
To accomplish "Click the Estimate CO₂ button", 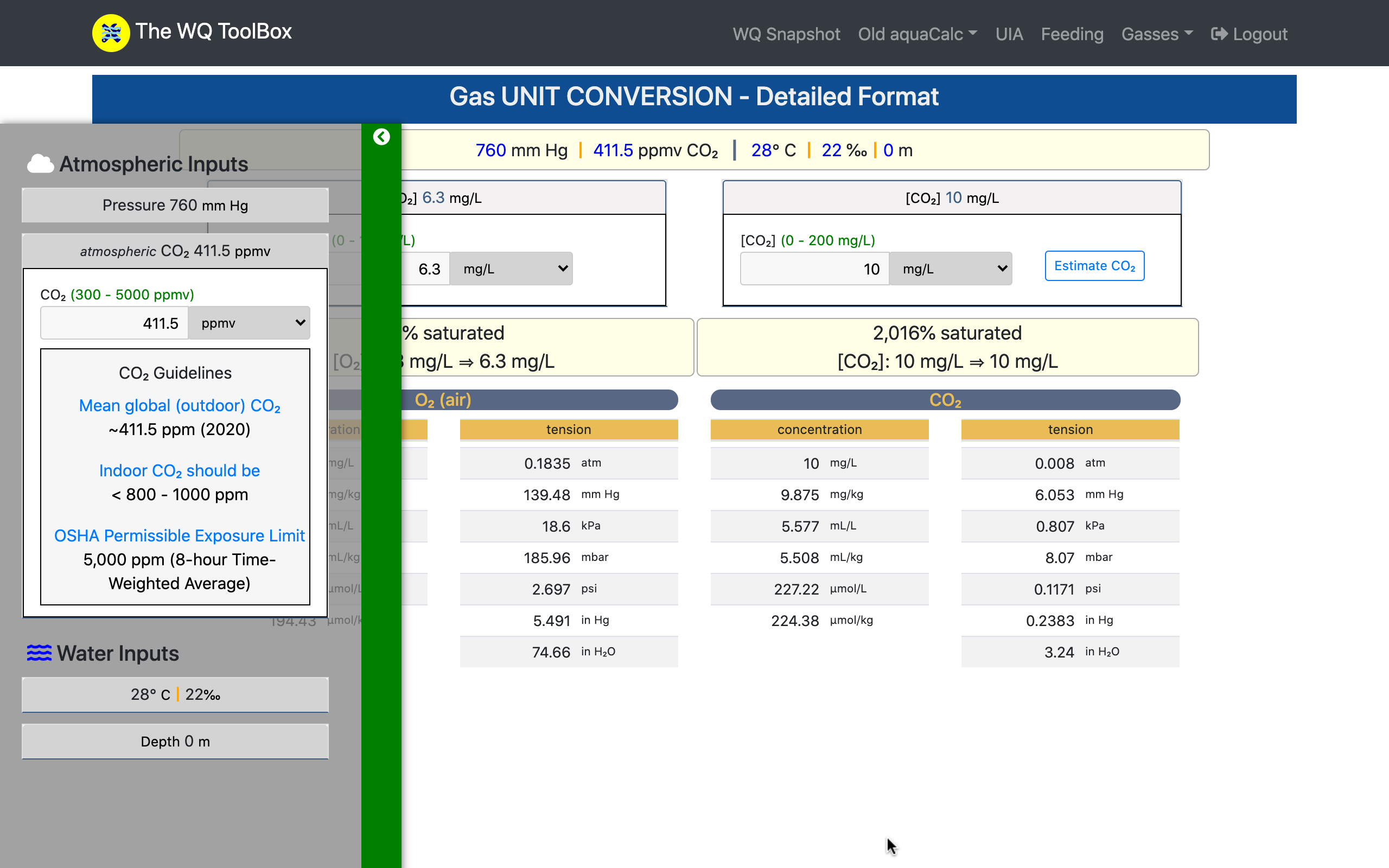I will click(1094, 266).
